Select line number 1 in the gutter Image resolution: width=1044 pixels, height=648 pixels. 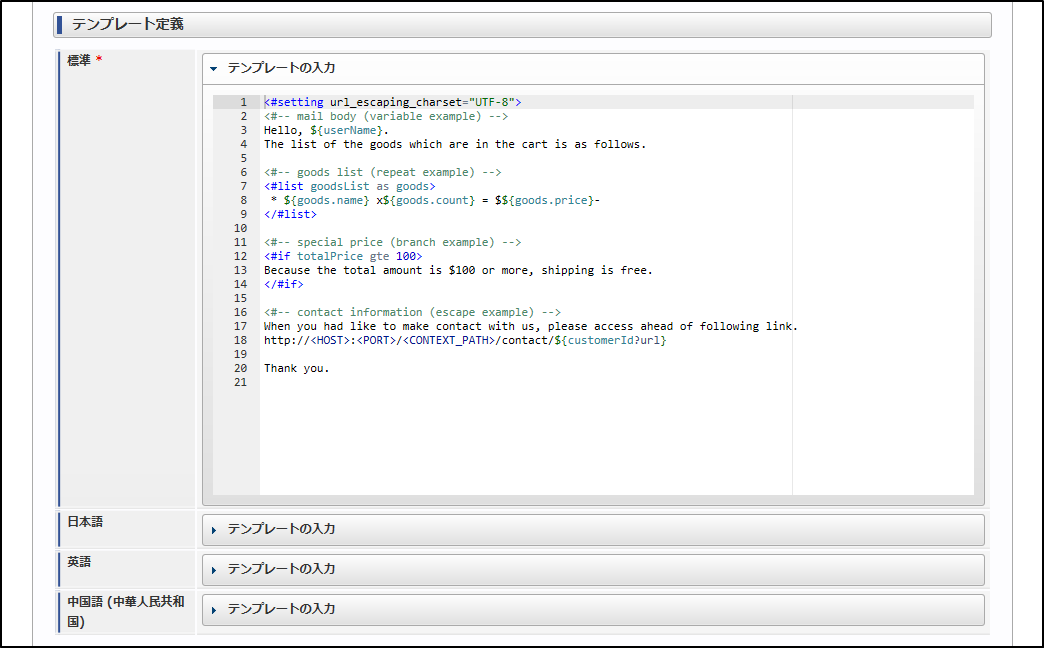click(242, 102)
